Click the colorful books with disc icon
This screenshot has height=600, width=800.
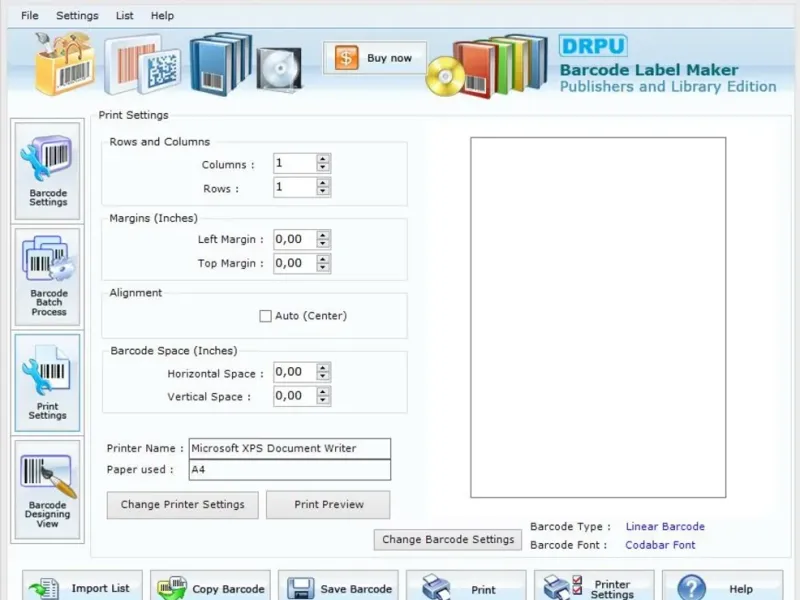487,65
